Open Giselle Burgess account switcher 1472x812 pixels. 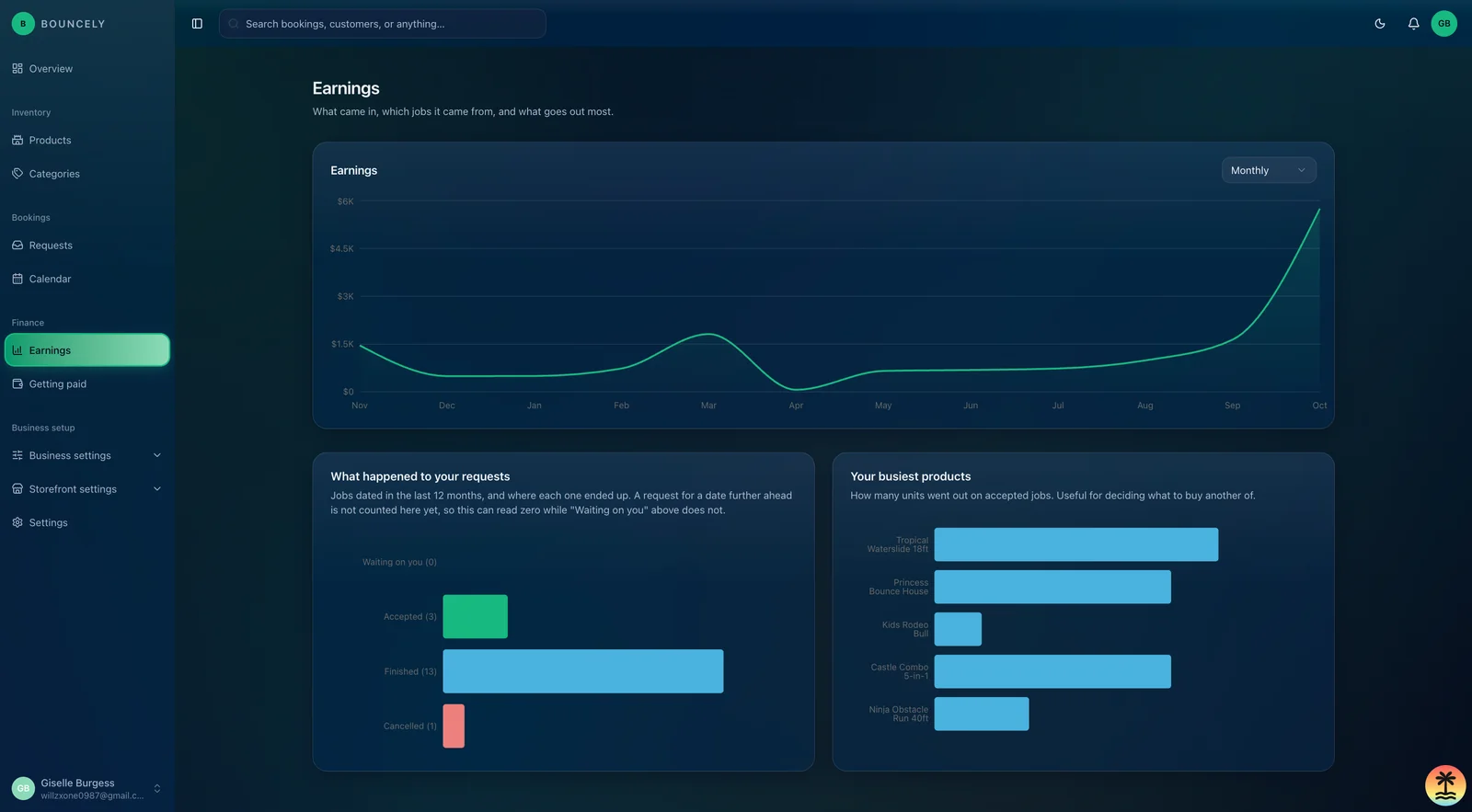(x=87, y=788)
